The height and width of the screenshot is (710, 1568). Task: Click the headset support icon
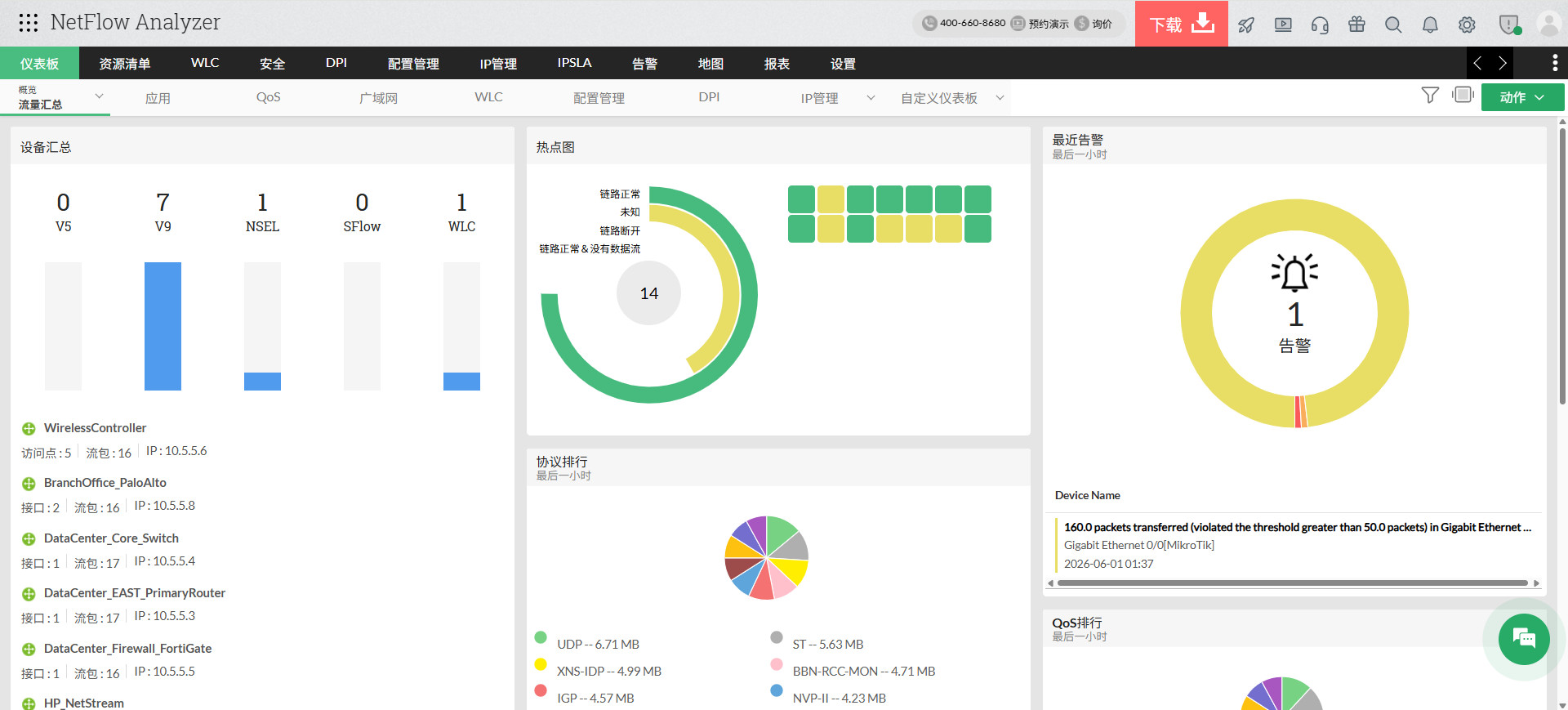(x=1320, y=25)
